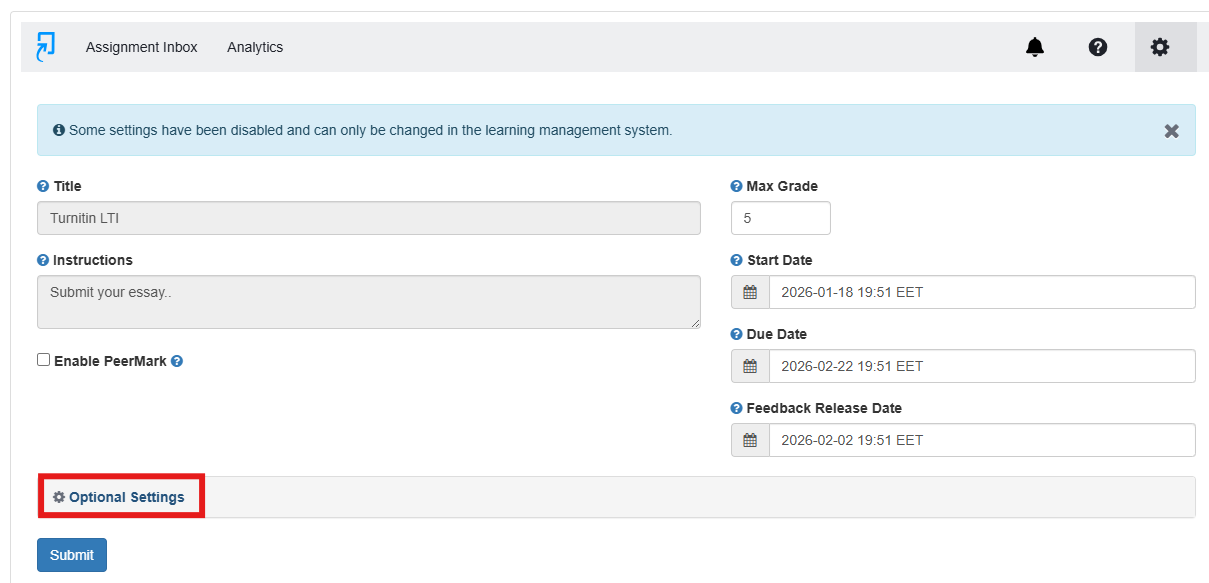The height and width of the screenshot is (583, 1209).
Task: Click the Max Grade input field
Action: (x=780, y=218)
